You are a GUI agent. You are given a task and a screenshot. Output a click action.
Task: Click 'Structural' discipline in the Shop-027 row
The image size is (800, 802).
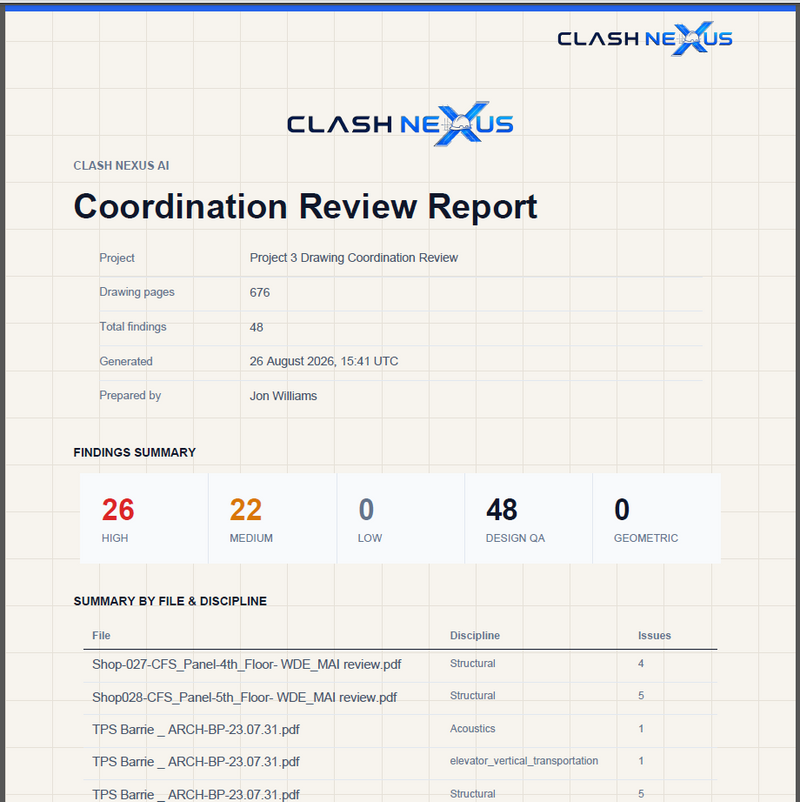click(x=473, y=663)
